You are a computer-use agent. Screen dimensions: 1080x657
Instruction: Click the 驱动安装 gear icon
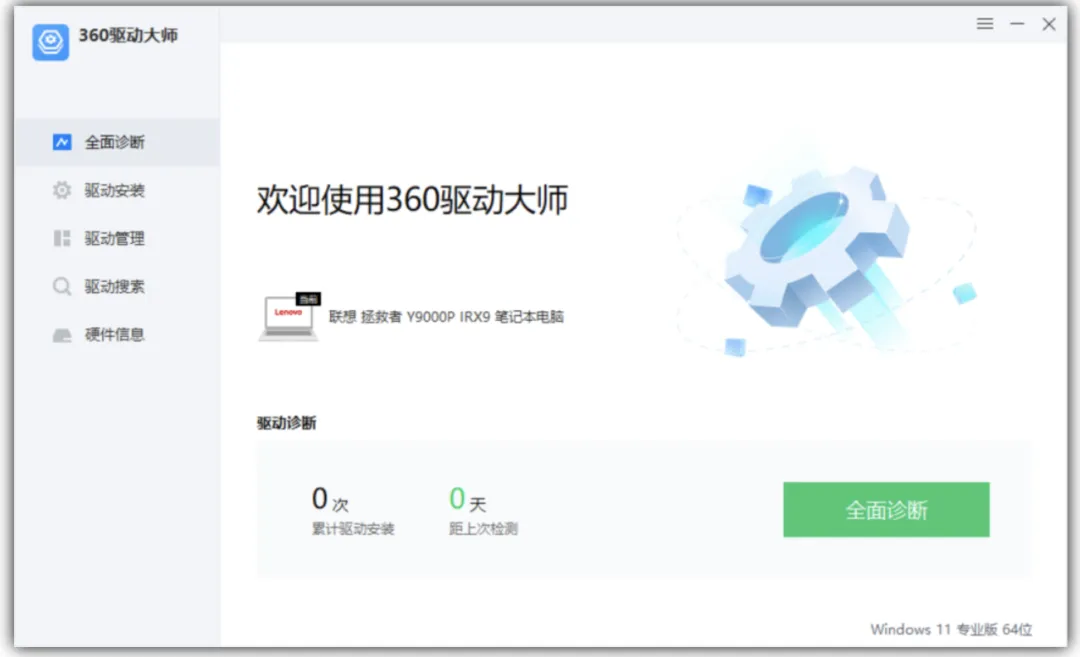pos(62,190)
